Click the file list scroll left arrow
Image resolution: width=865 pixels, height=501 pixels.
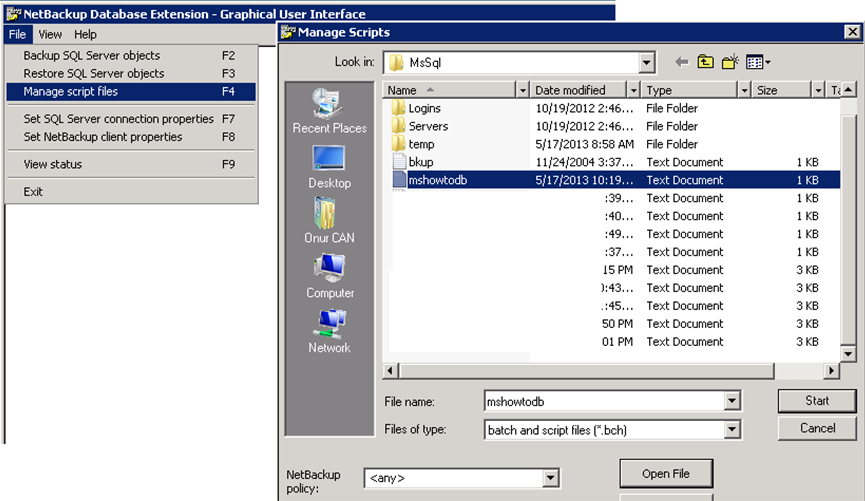(x=390, y=371)
